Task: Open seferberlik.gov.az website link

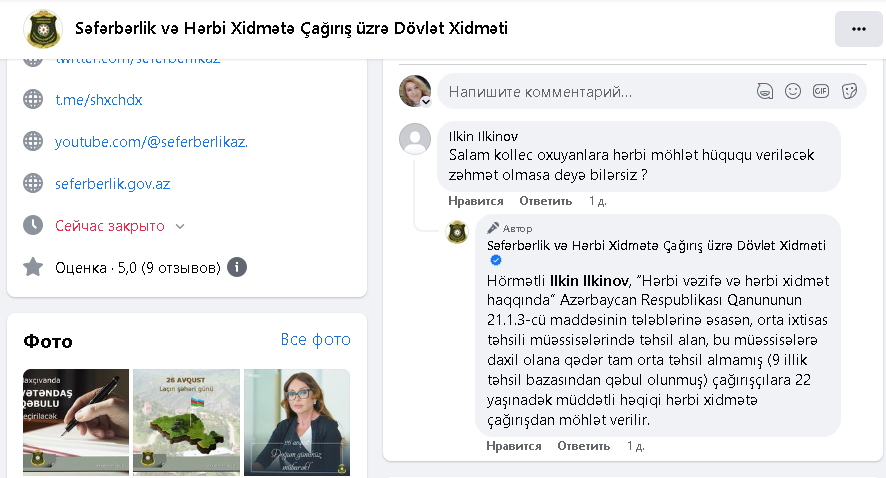Action: click(112, 184)
